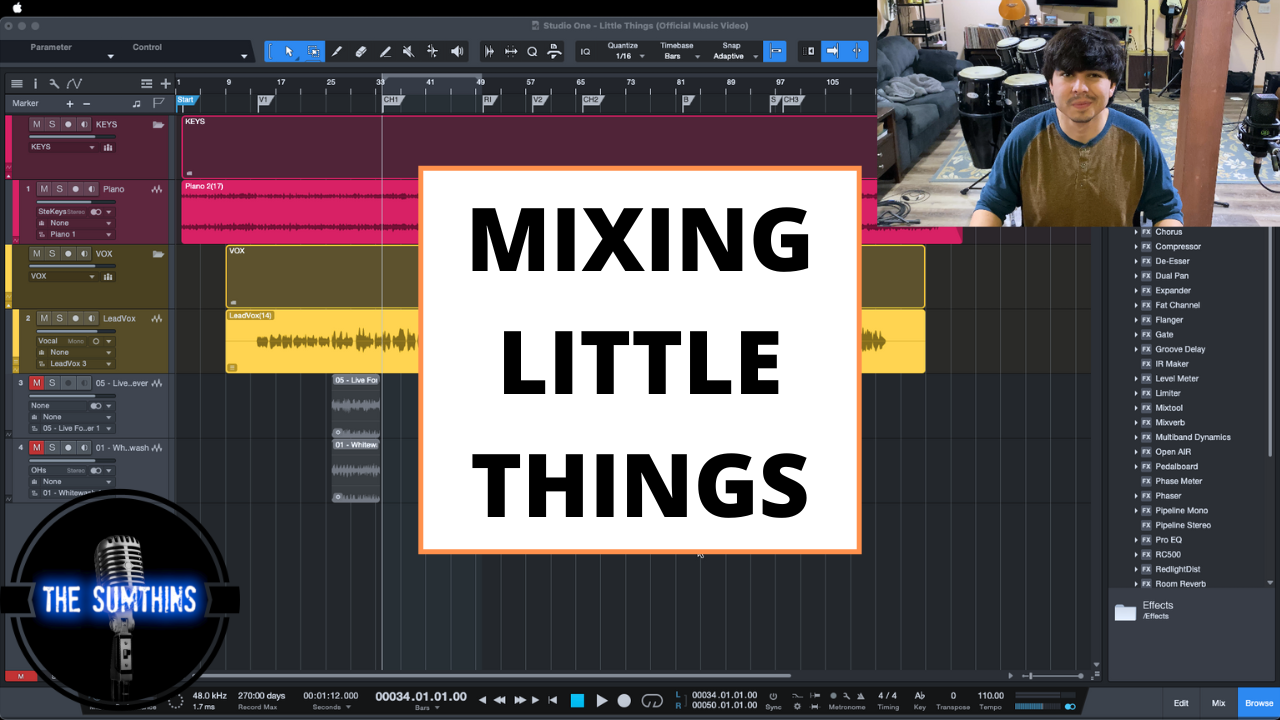Switch to the Browse view

[1259, 703]
